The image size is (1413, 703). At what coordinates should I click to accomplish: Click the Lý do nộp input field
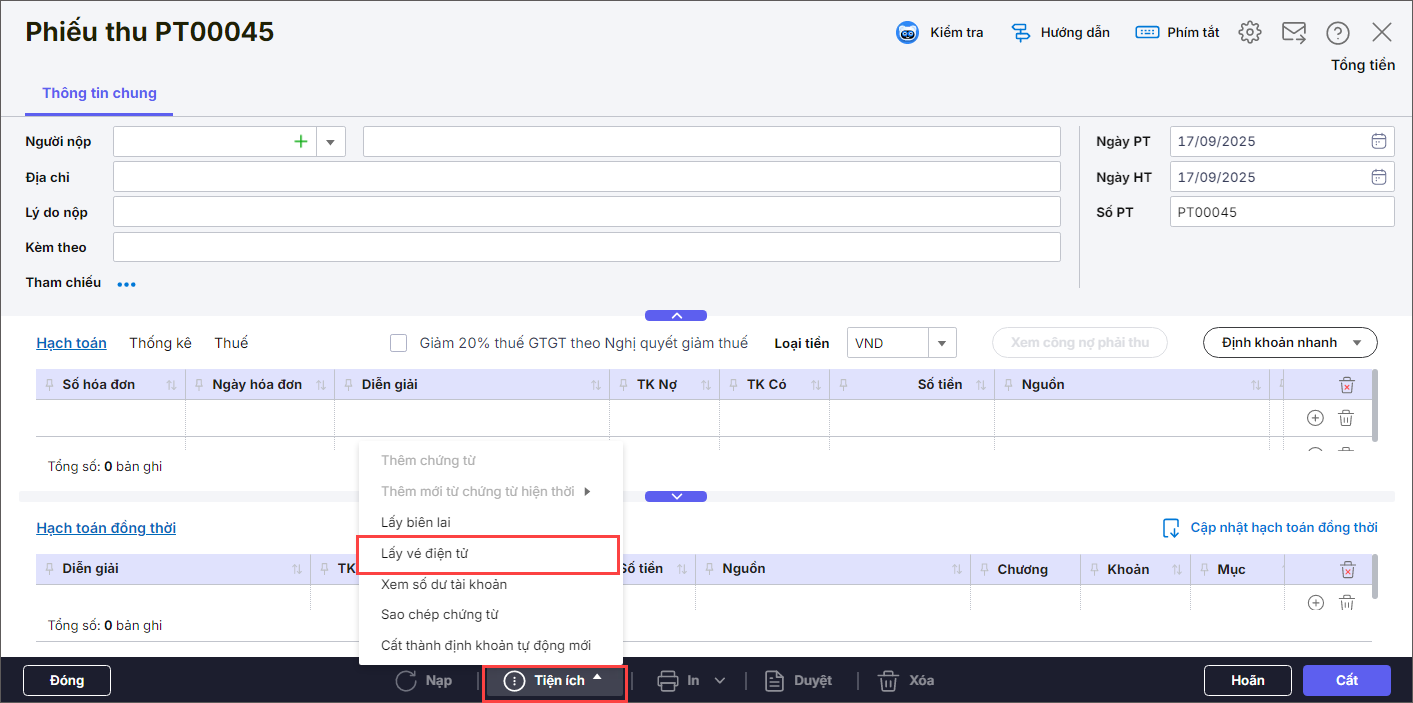coord(586,212)
